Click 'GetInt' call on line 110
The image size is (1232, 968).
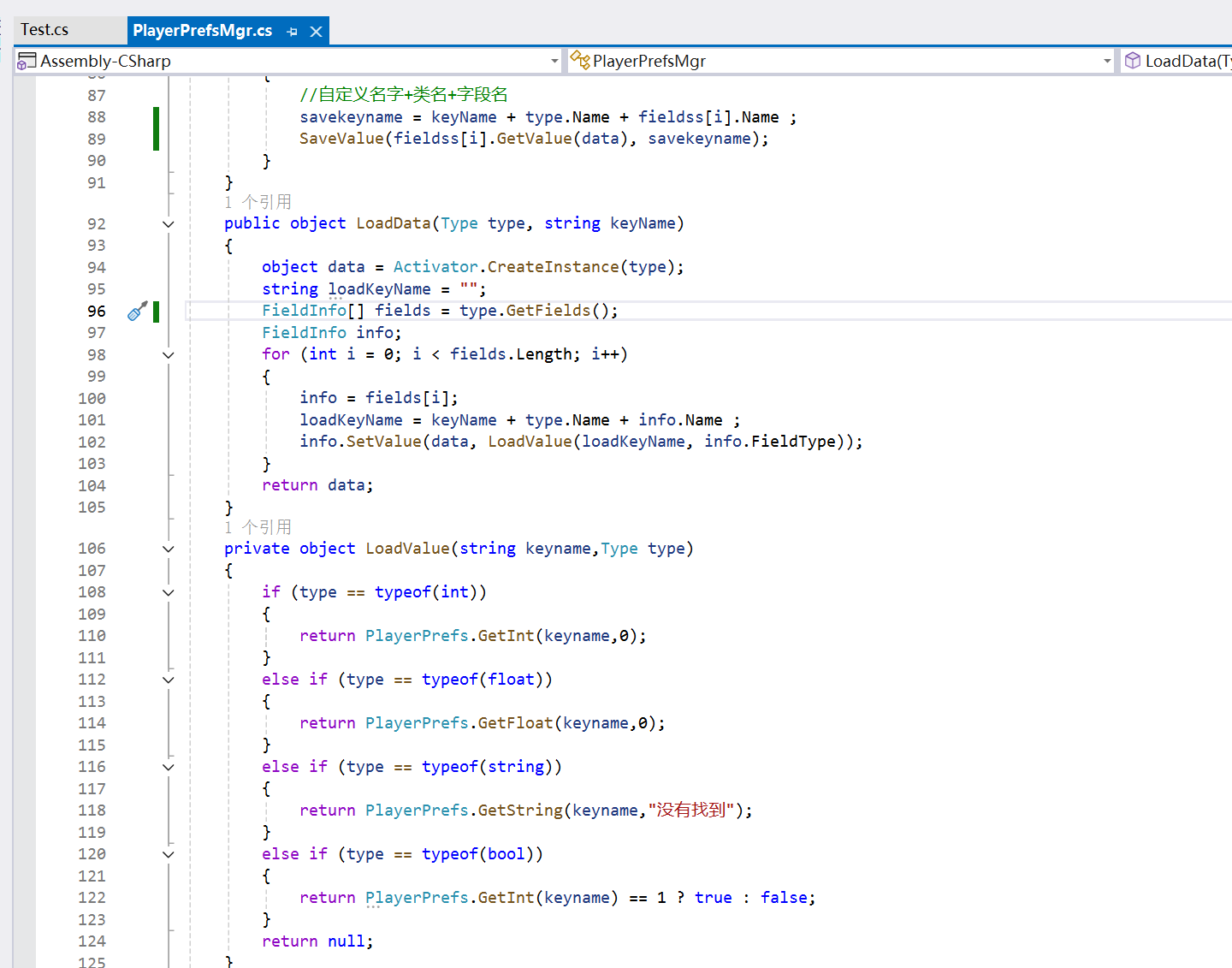click(x=506, y=636)
